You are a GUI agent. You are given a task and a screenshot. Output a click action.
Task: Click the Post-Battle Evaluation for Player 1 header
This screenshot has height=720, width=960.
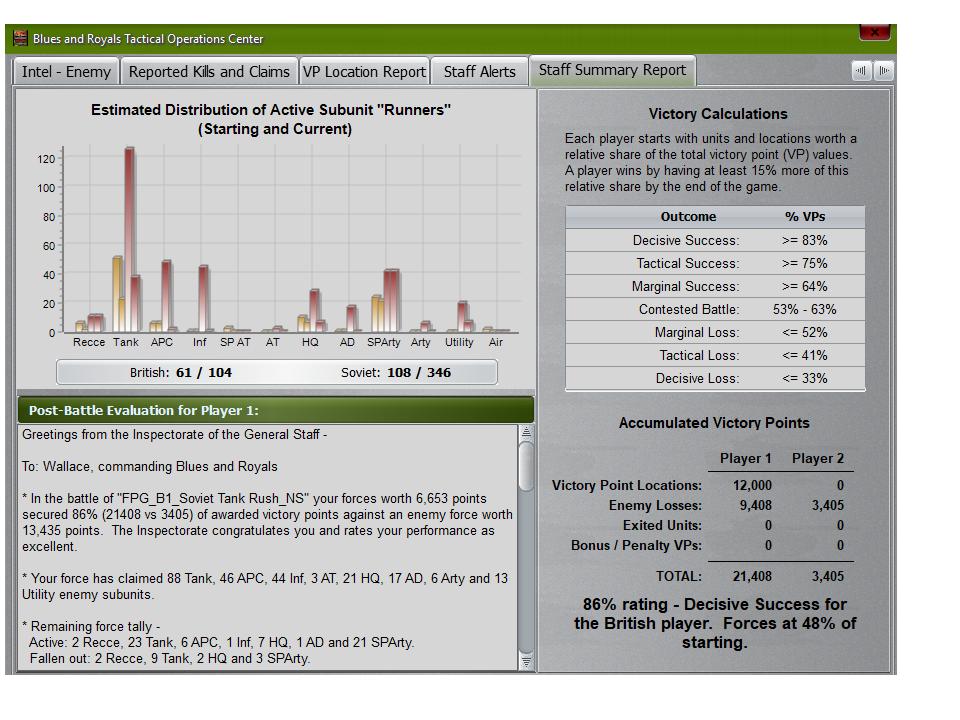tap(276, 410)
